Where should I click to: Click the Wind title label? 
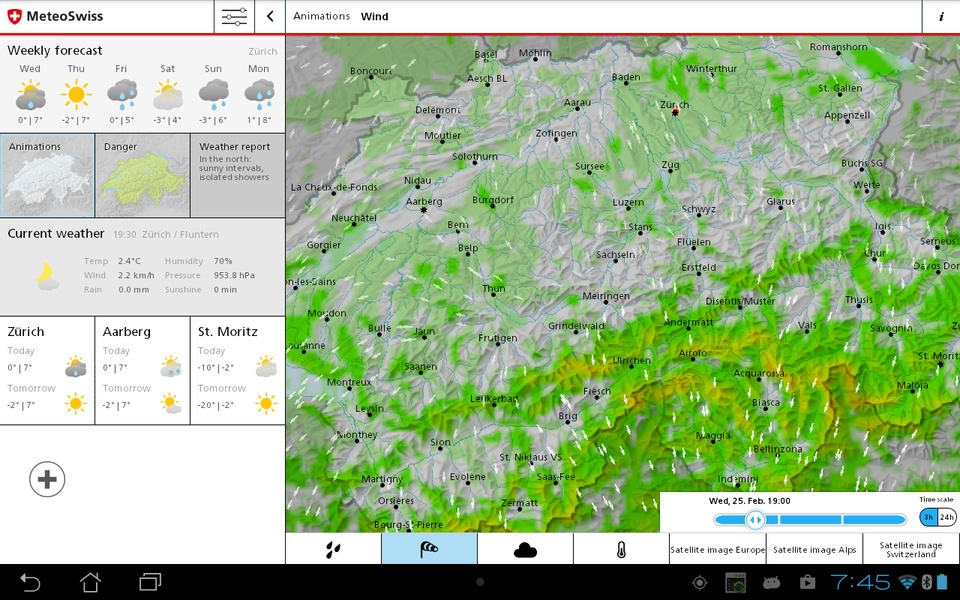(374, 17)
